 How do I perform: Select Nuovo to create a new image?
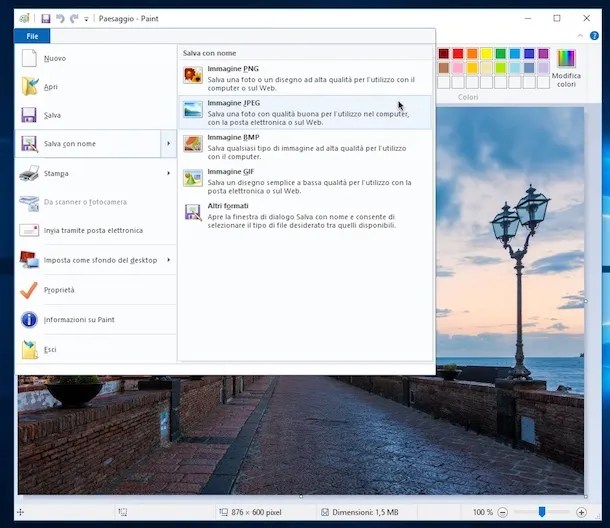point(55,58)
